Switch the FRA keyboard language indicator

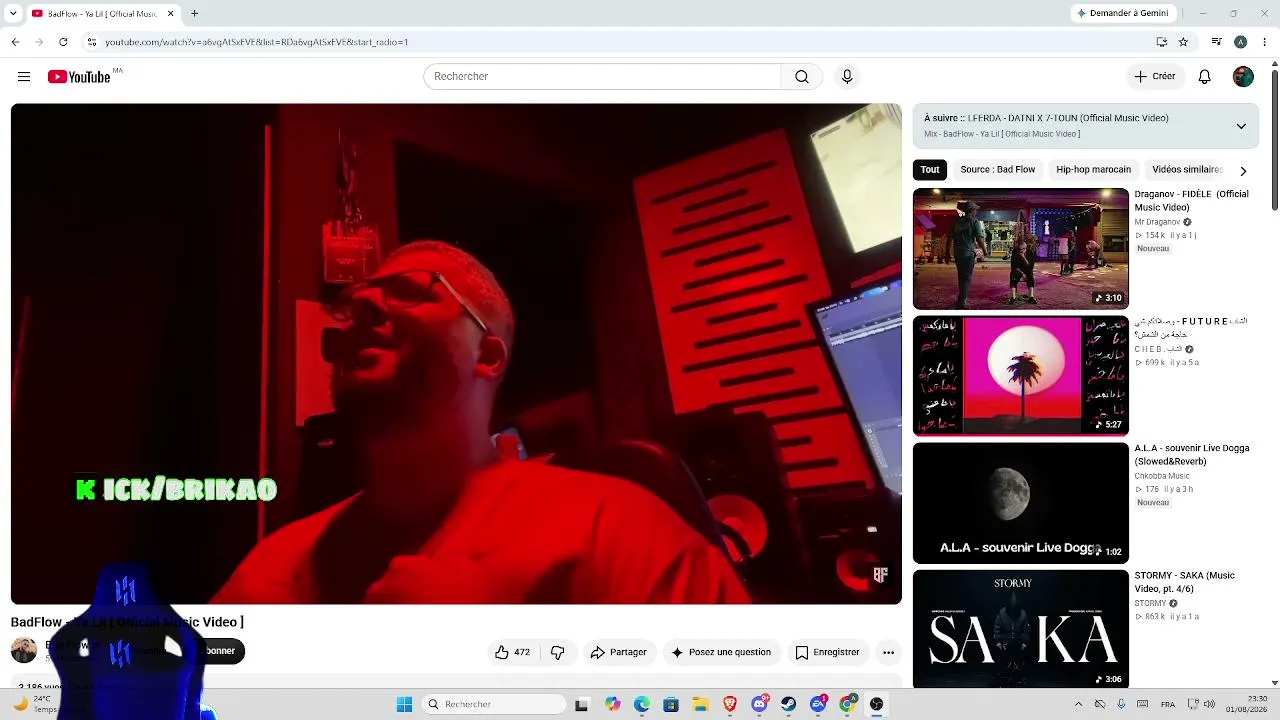tap(1168, 704)
